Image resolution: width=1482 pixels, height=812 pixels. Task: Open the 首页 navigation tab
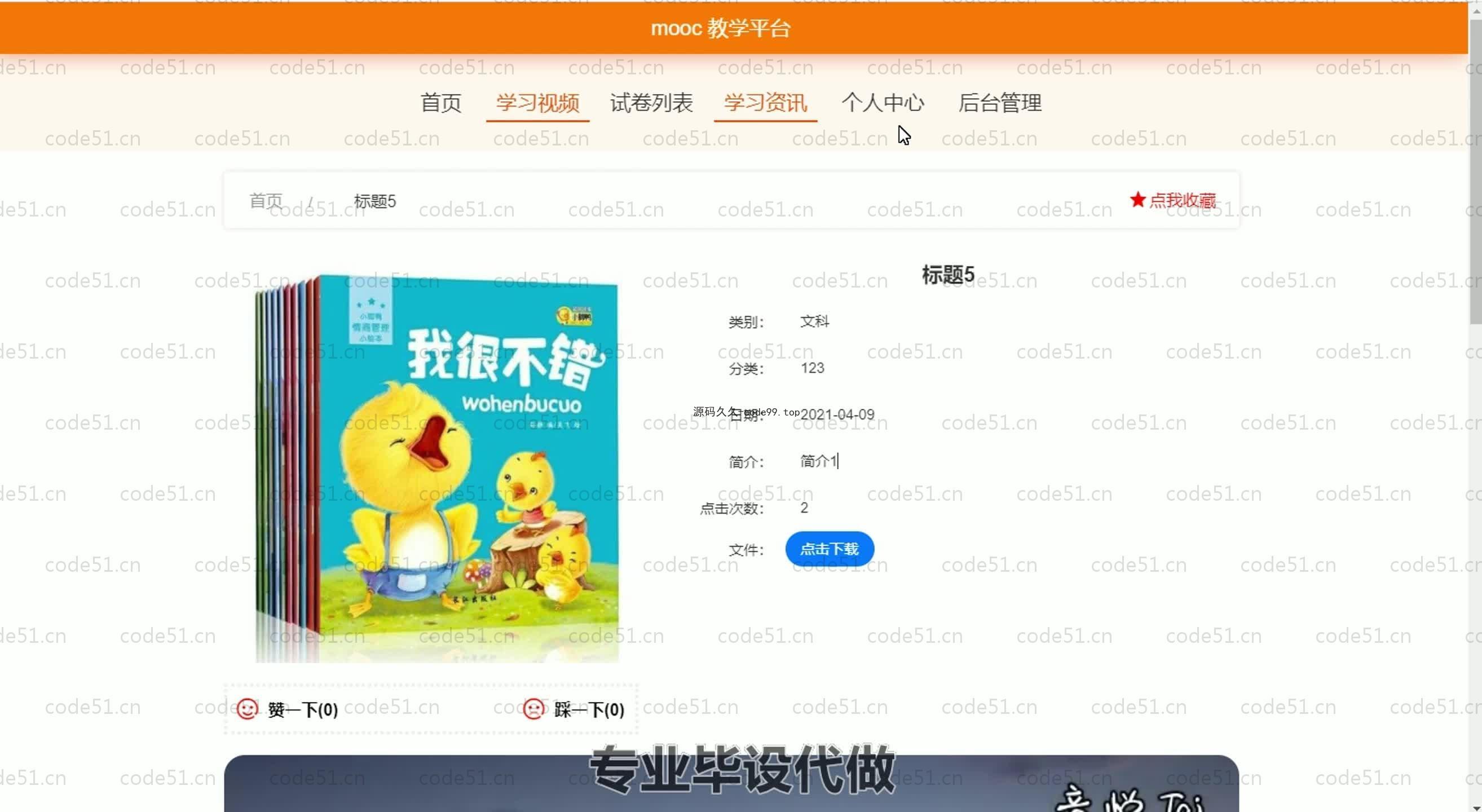pos(440,103)
